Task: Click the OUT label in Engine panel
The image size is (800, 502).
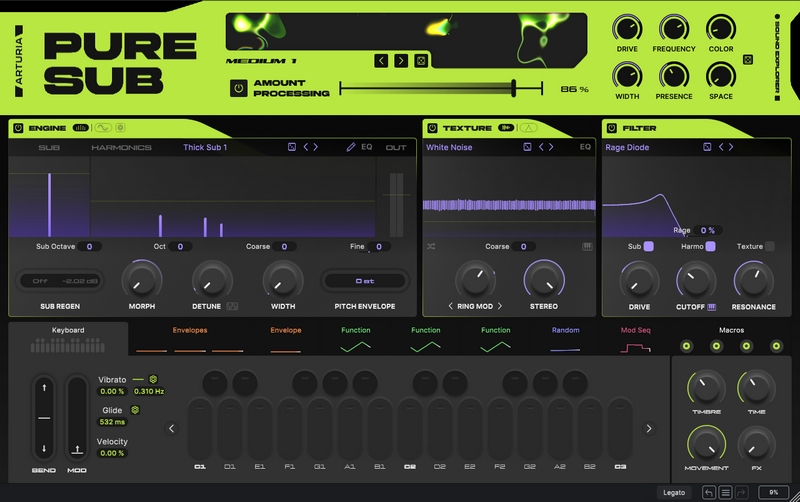Action: 396,147
